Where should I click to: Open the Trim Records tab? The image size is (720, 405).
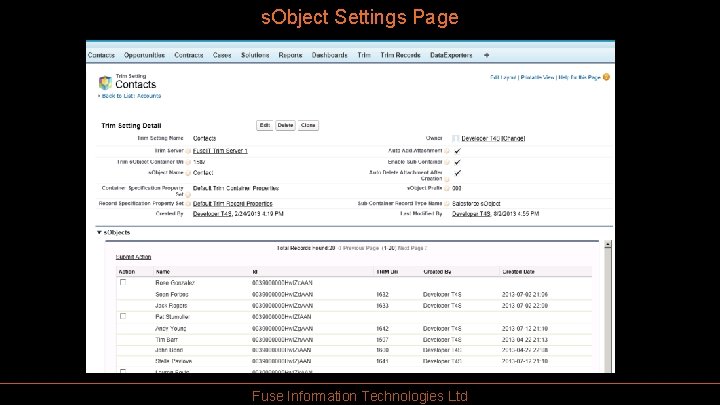point(400,55)
